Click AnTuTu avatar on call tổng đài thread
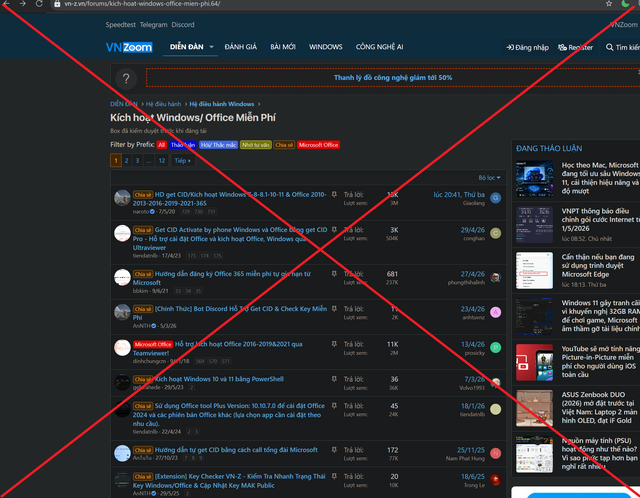 (122, 454)
